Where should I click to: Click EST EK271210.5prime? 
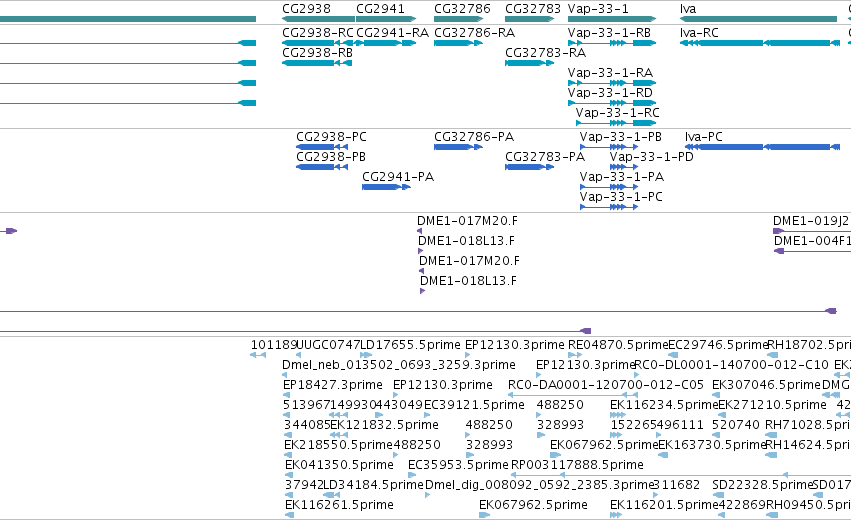(x=772, y=405)
